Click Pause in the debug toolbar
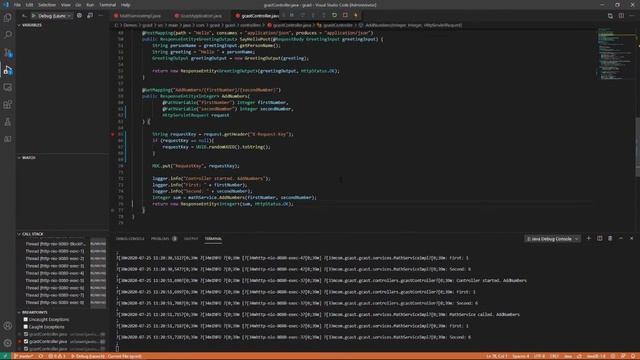Image resolution: width=640 pixels, height=360 pixels. 292,15
